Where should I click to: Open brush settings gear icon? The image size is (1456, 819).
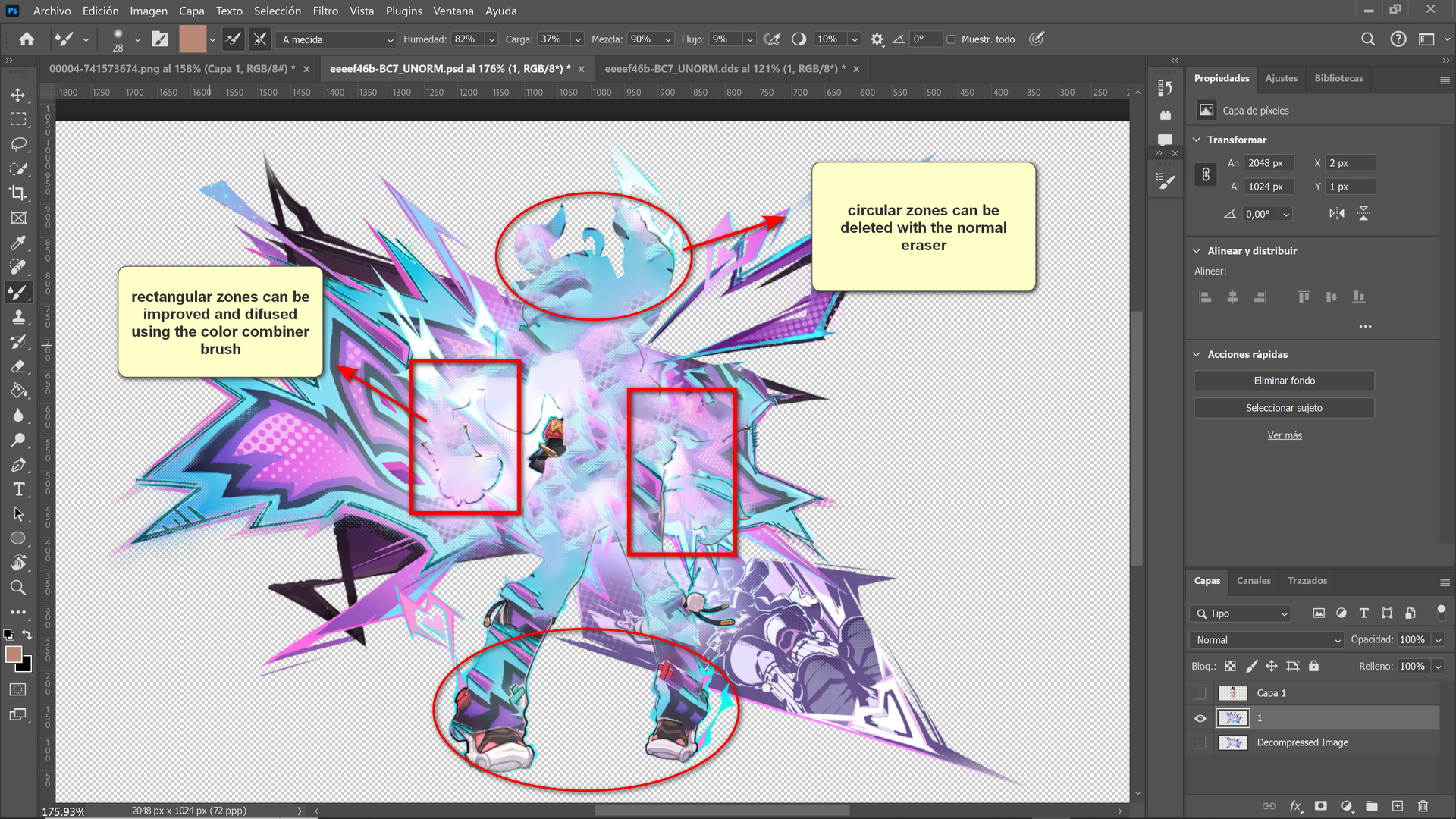pyautogui.click(x=877, y=39)
